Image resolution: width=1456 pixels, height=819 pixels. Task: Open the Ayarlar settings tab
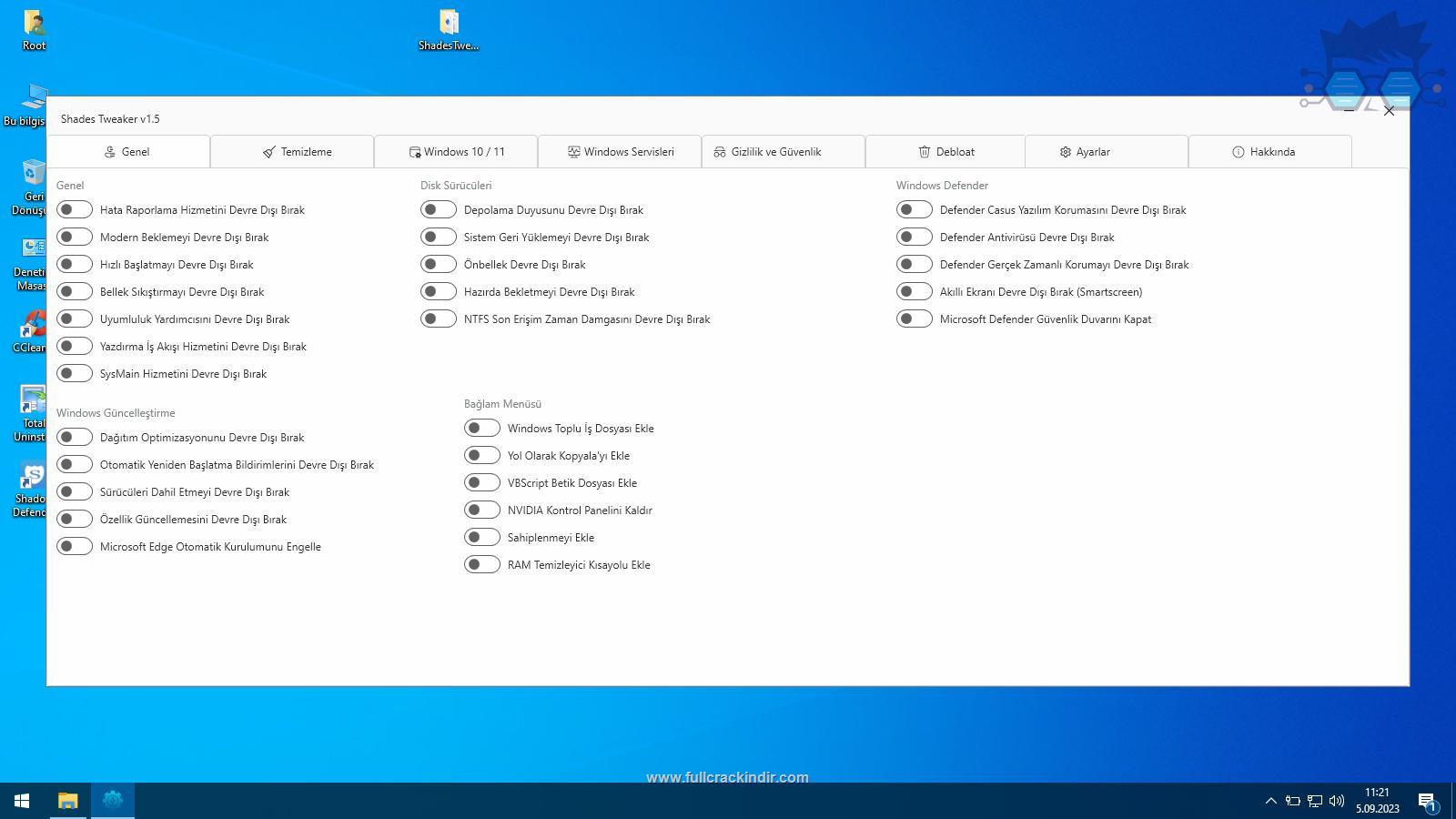[1107, 152]
